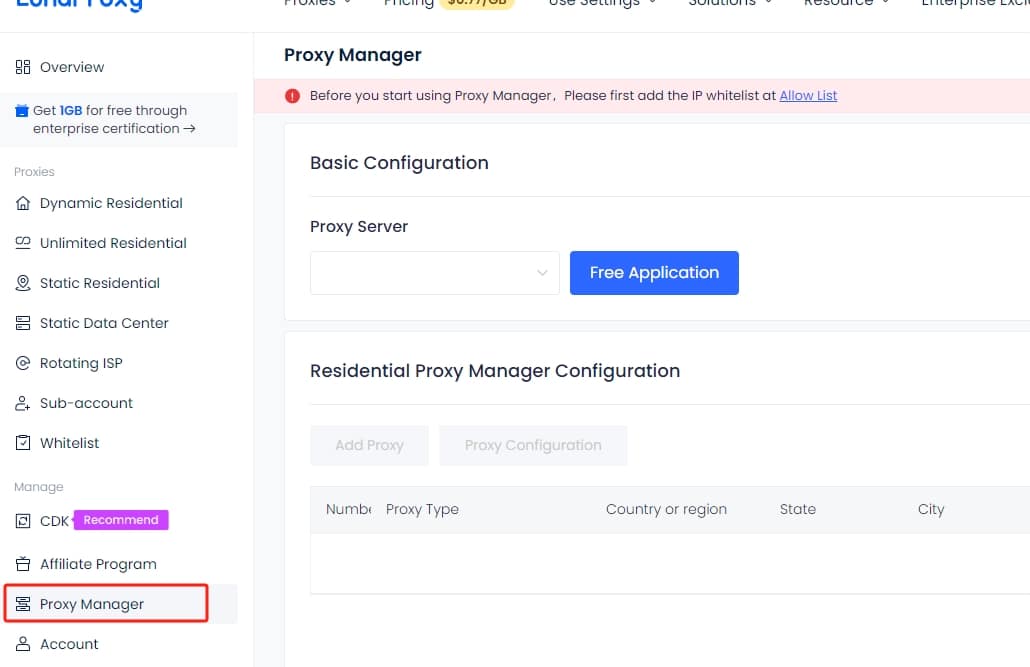Click the Country or region column header

pyautogui.click(x=666, y=509)
